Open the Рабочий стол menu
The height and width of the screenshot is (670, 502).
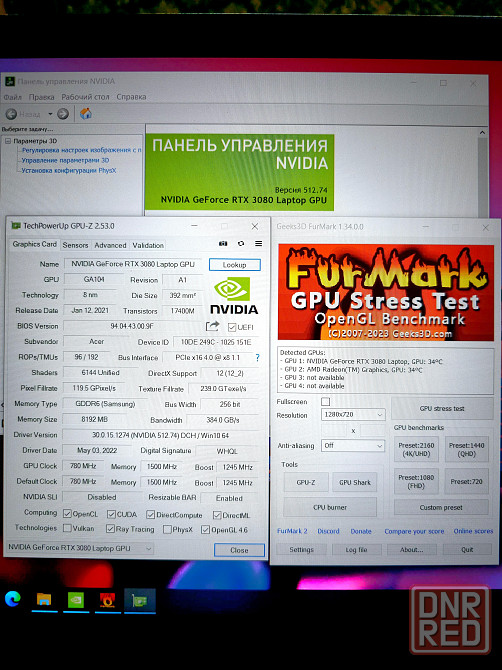click(x=85, y=97)
